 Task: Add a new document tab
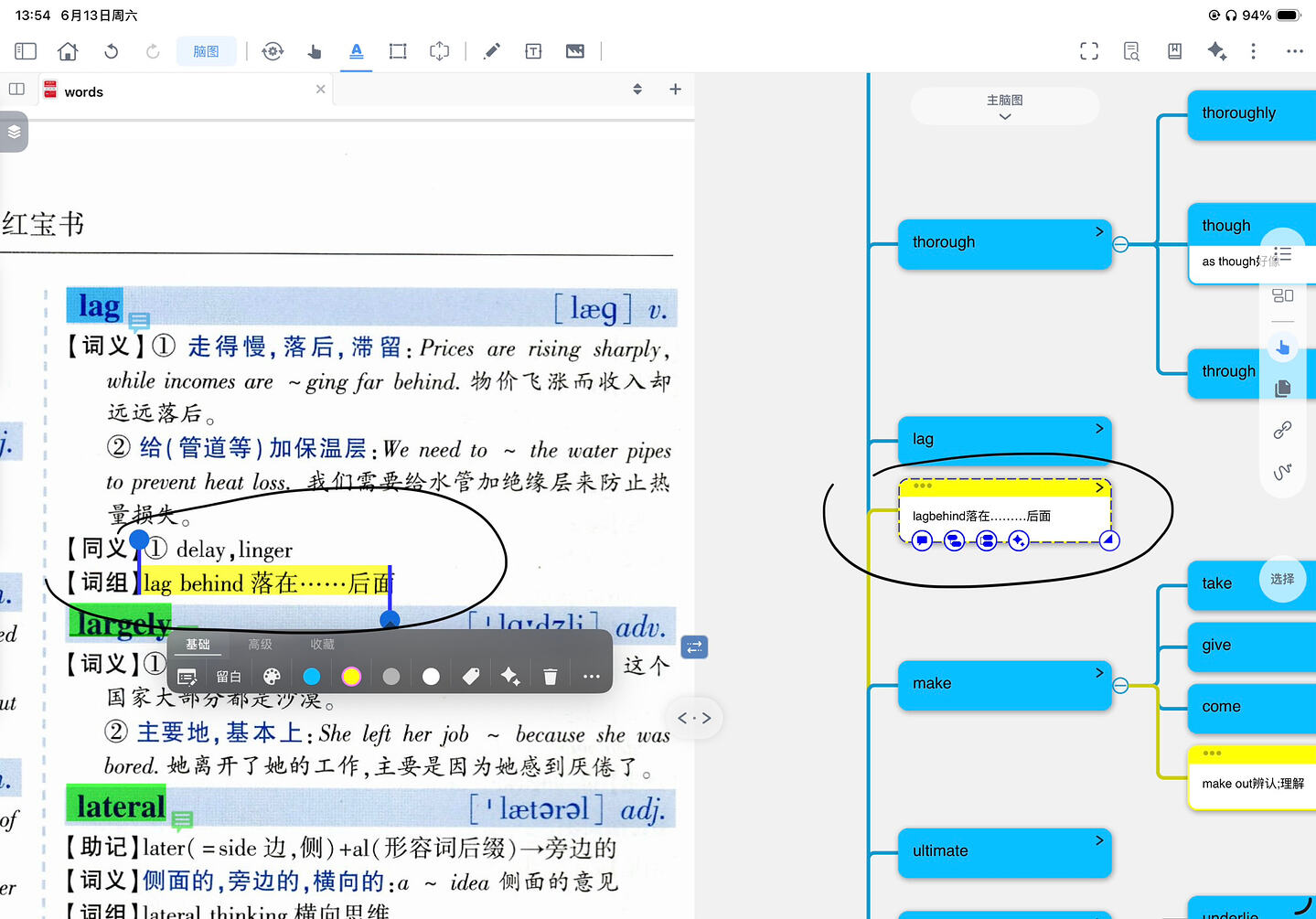[675, 89]
